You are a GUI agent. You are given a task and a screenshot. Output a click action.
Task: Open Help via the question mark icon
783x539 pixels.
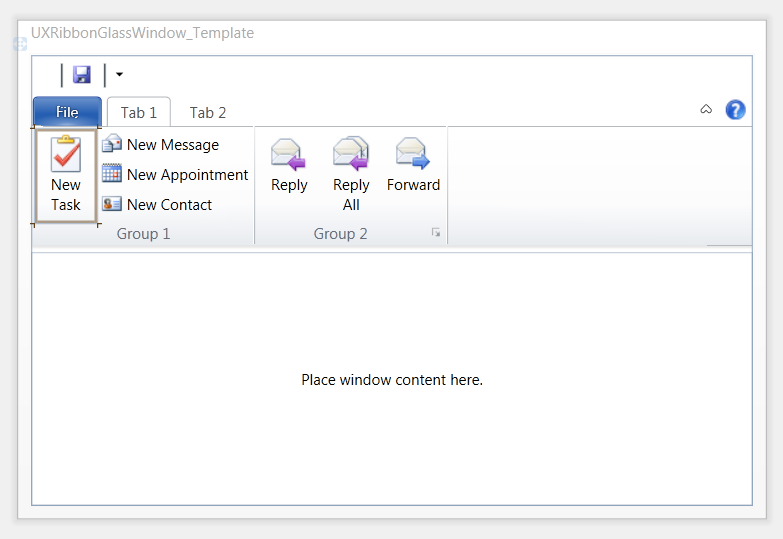[735, 109]
